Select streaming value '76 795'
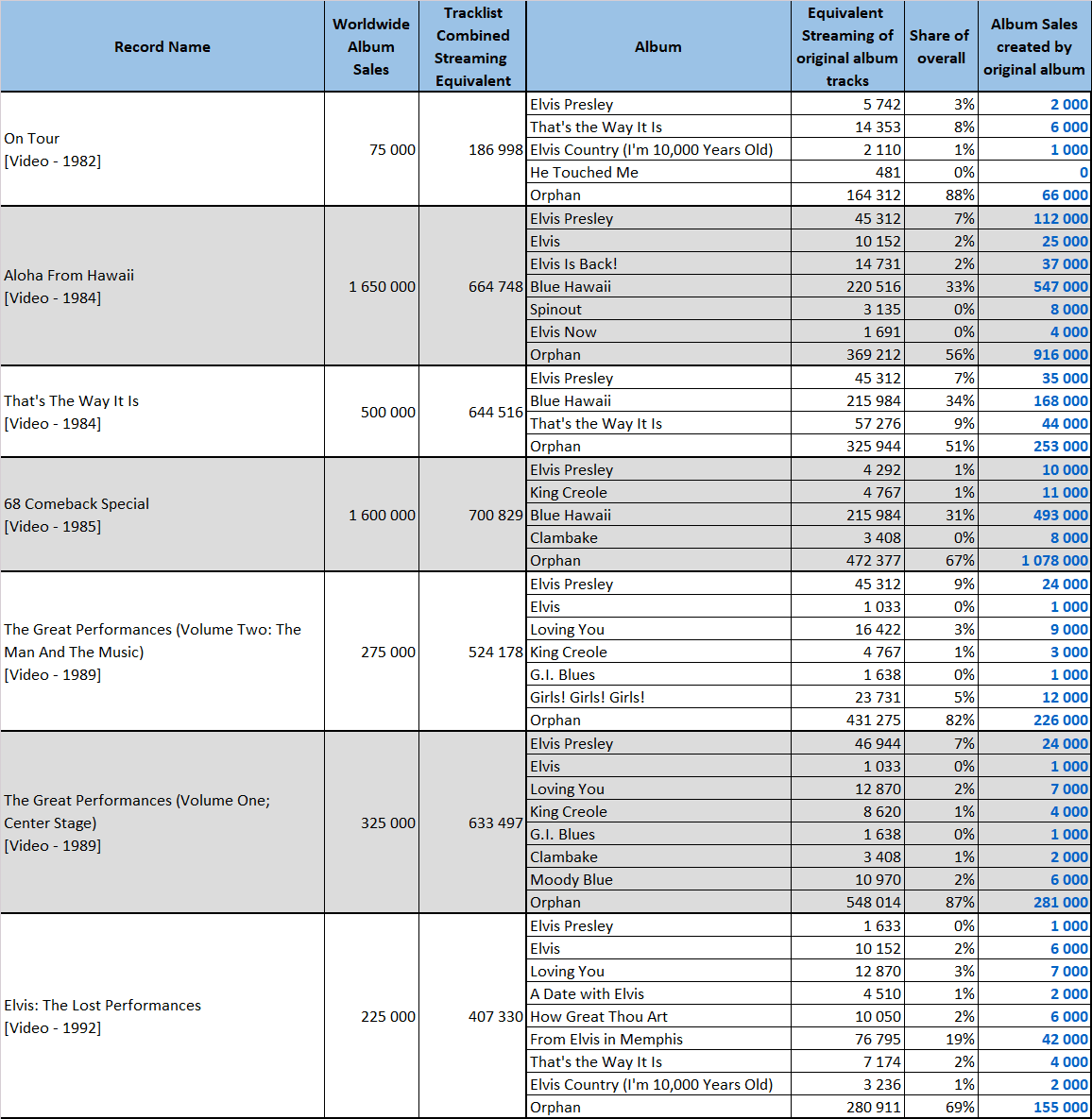This screenshot has width=1092, height=1119. [x=878, y=1039]
